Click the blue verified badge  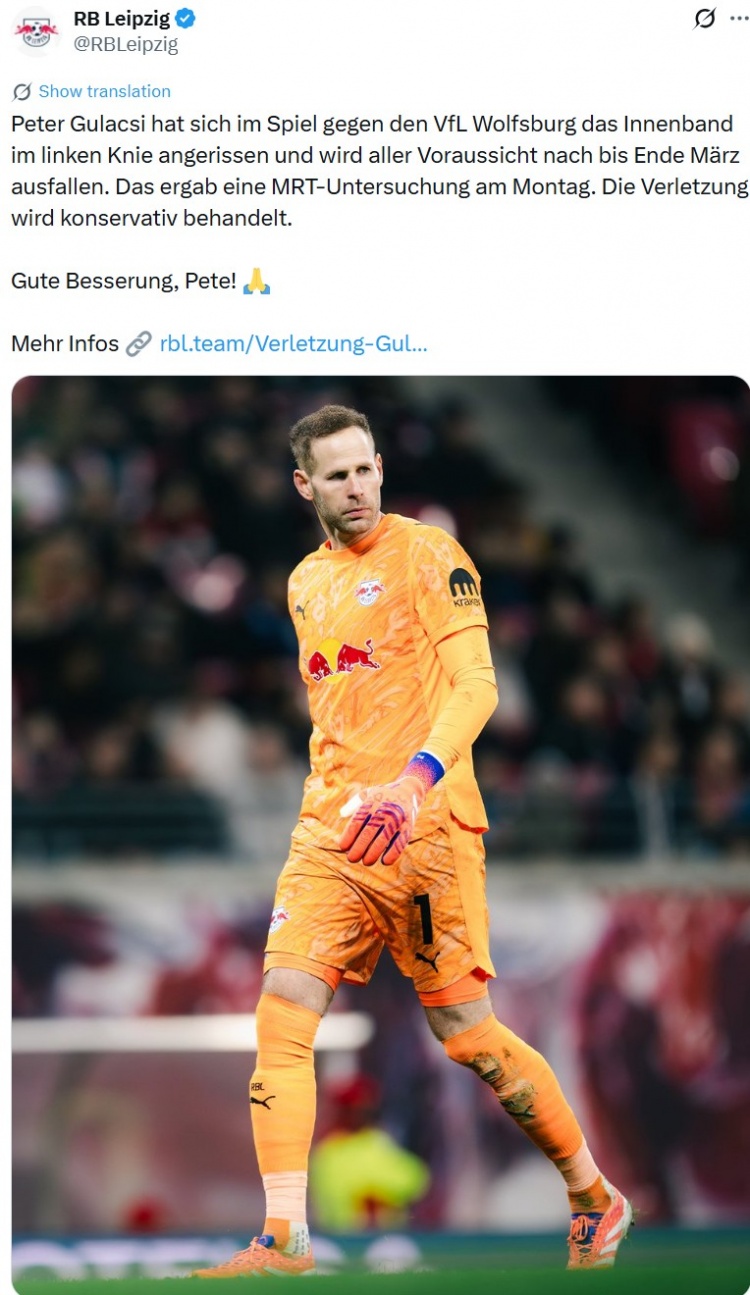coord(185,19)
